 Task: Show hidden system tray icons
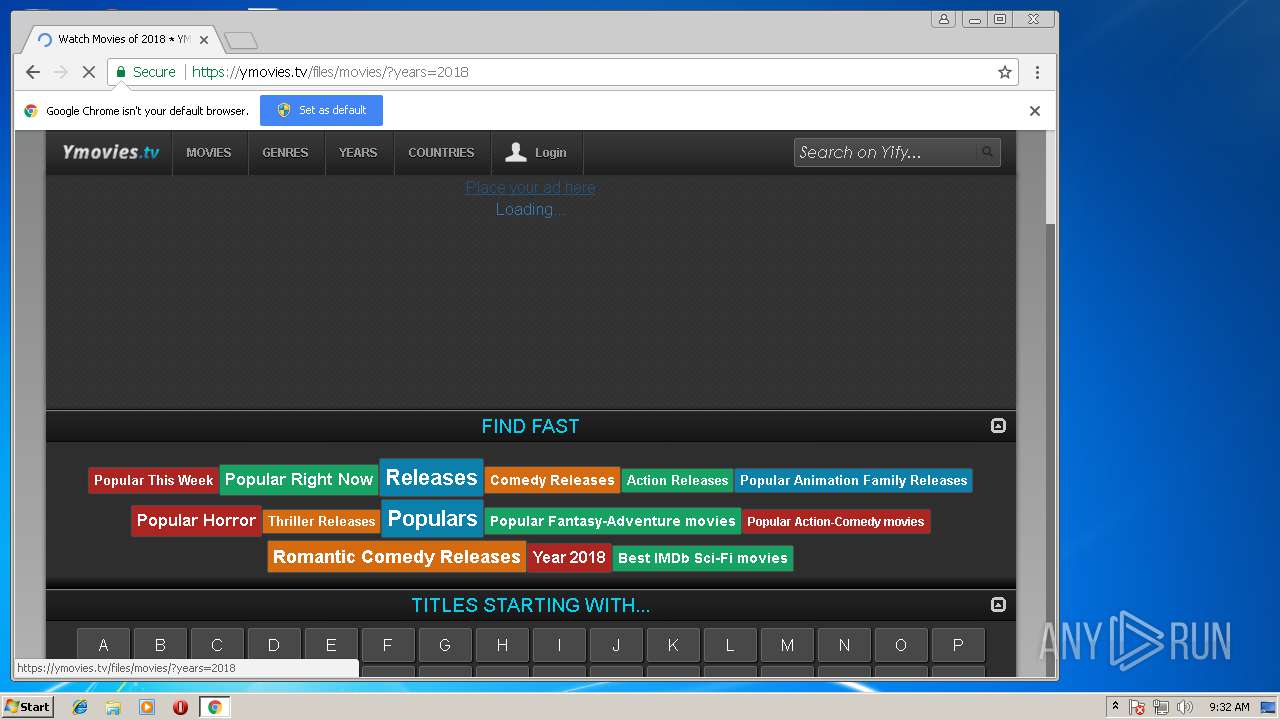[x=1115, y=707]
